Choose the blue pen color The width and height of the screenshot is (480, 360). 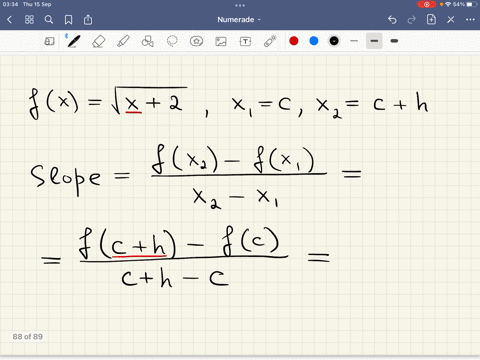pyautogui.click(x=314, y=41)
